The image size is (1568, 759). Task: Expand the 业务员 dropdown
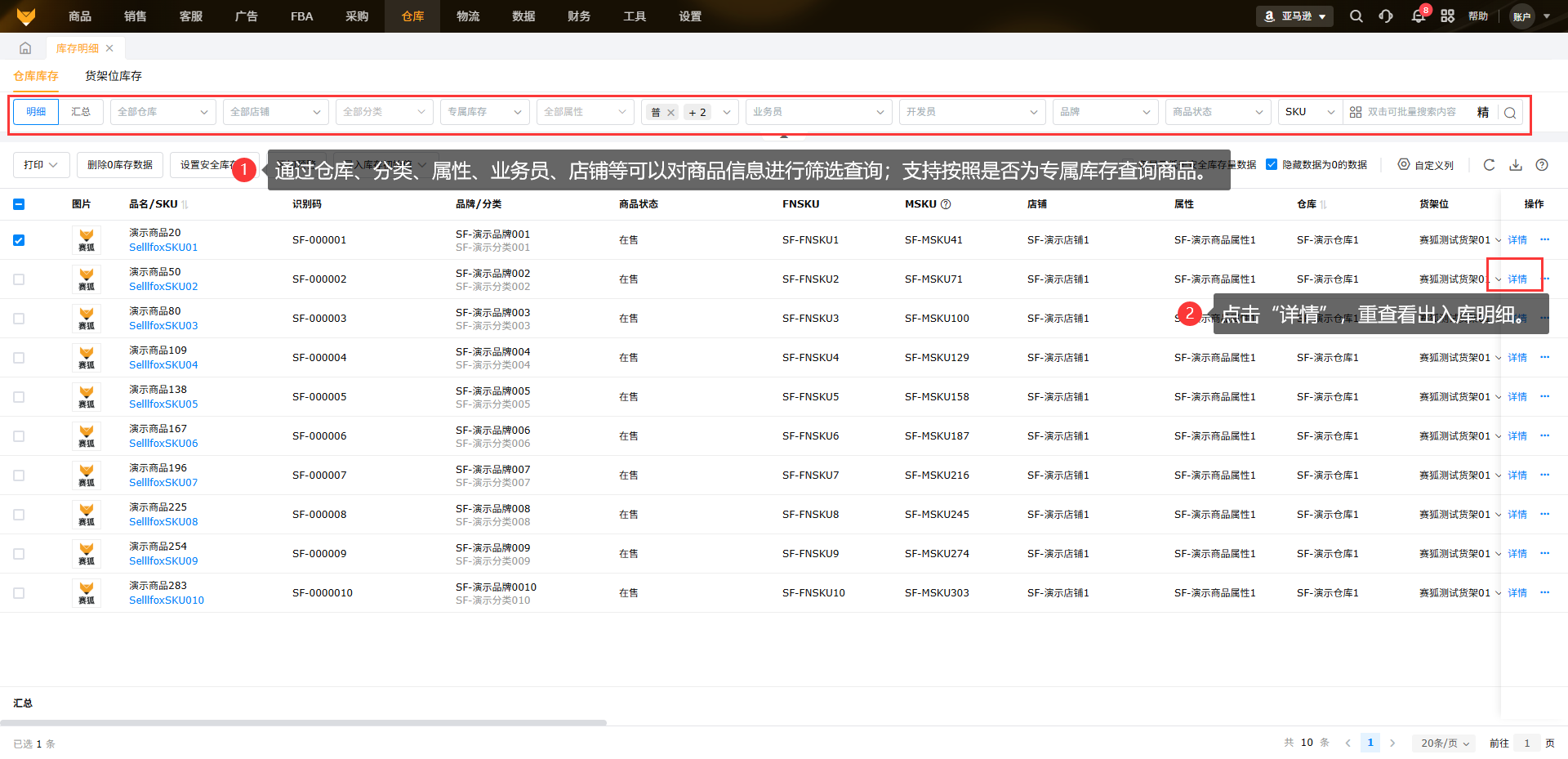point(819,112)
